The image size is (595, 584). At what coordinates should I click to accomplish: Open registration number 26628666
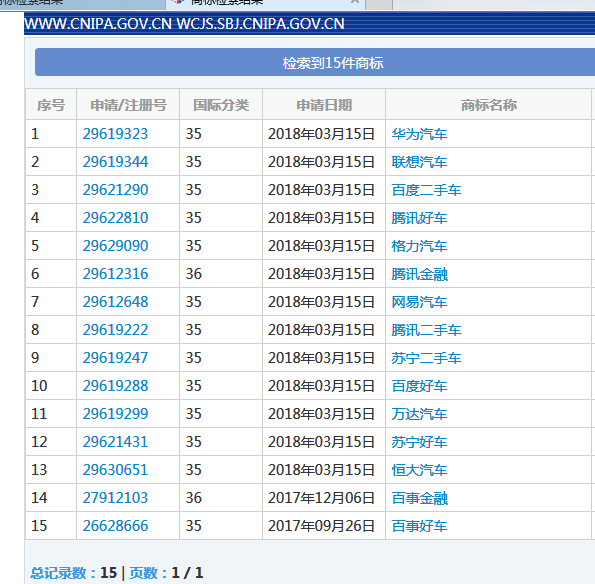pyautogui.click(x=115, y=526)
